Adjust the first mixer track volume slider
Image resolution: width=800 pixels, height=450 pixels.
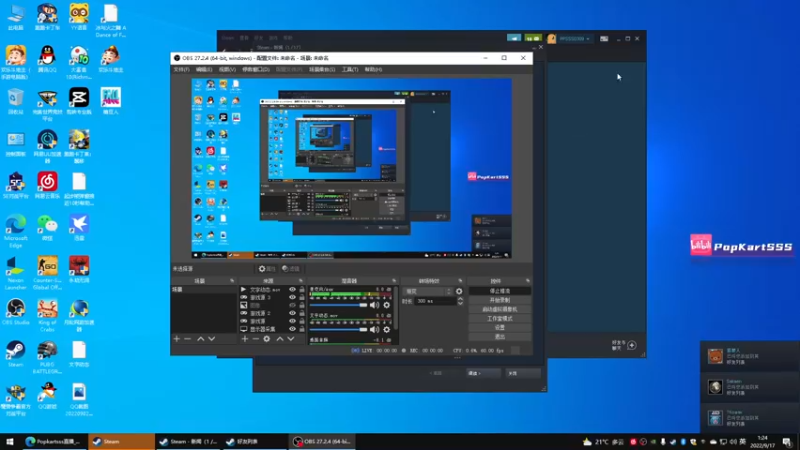pyautogui.click(x=338, y=305)
